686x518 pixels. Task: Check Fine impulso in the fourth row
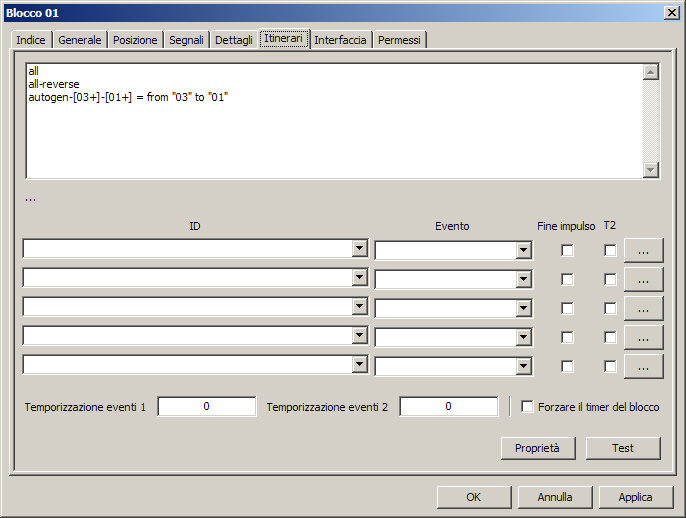tap(567, 338)
